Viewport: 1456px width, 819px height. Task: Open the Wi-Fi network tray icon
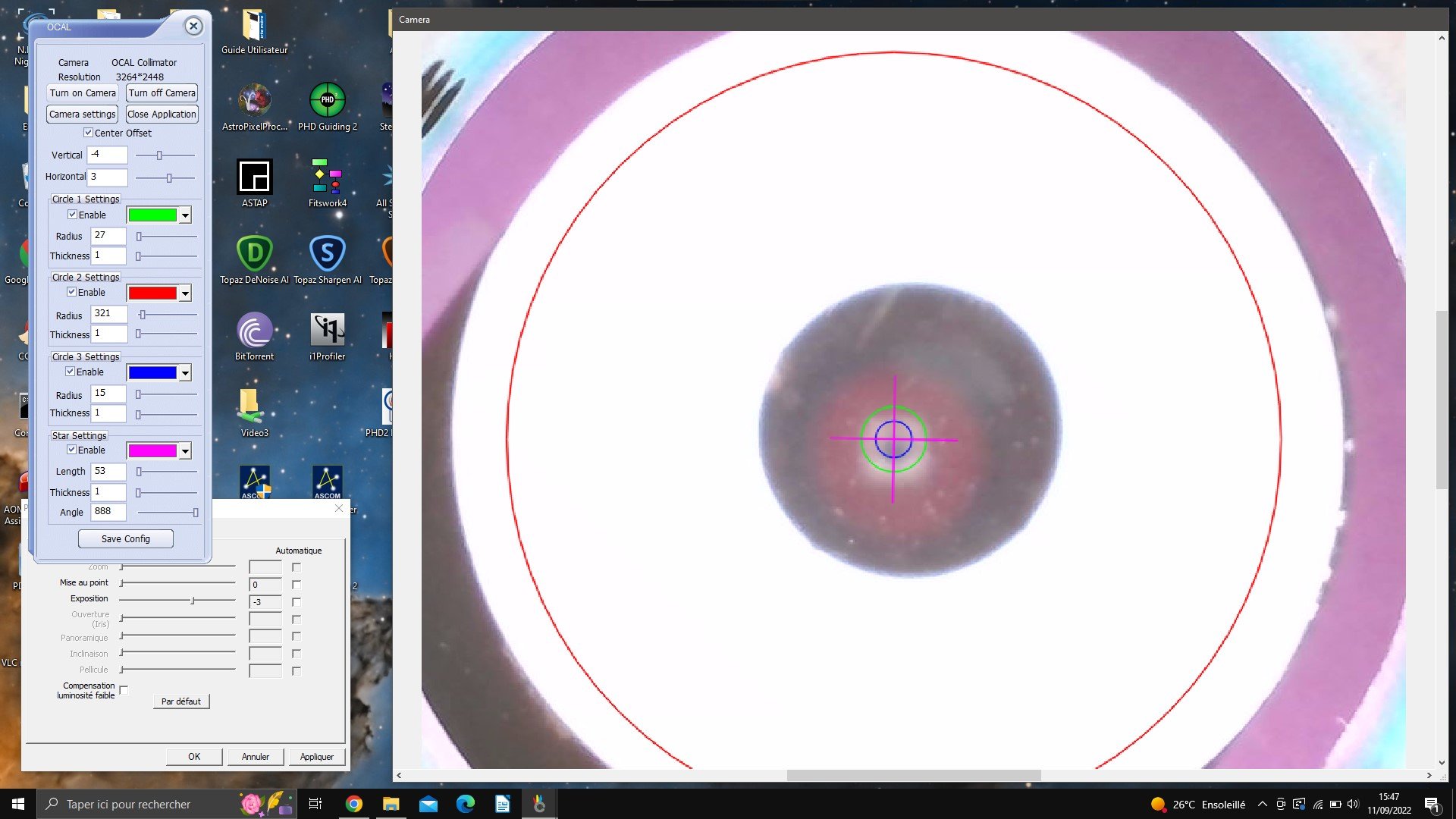[x=1318, y=804]
